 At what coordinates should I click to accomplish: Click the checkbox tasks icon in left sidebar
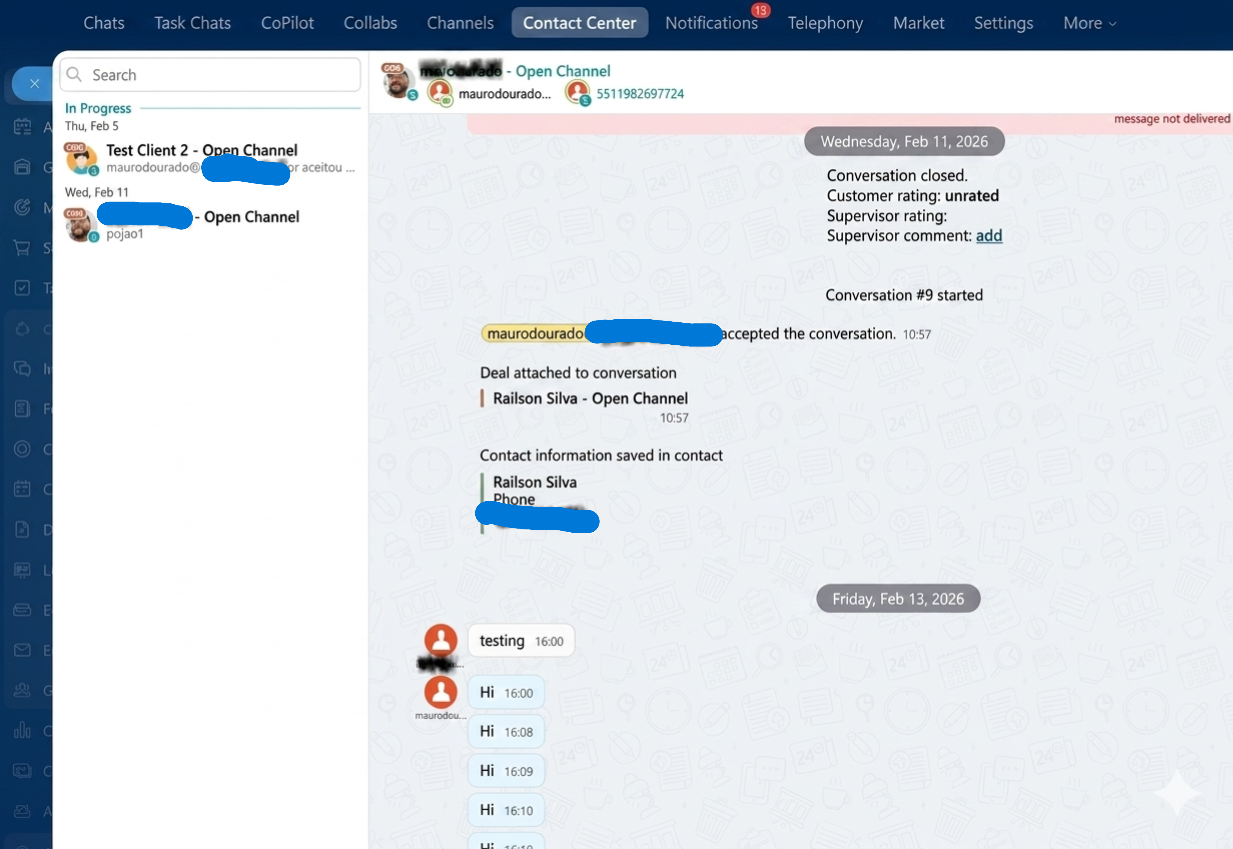(22, 288)
